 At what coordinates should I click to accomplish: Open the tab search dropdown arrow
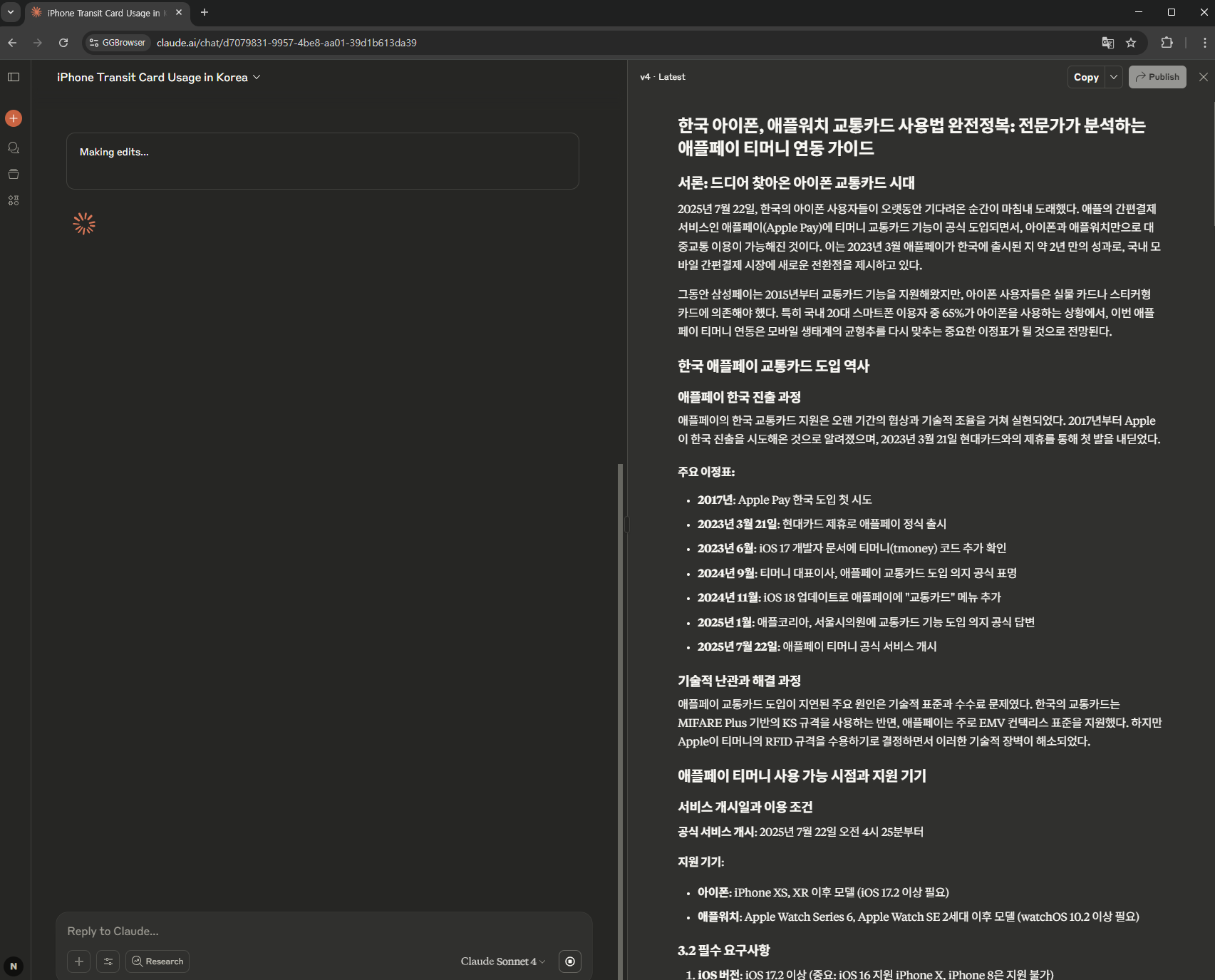pyautogui.click(x=11, y=12)
